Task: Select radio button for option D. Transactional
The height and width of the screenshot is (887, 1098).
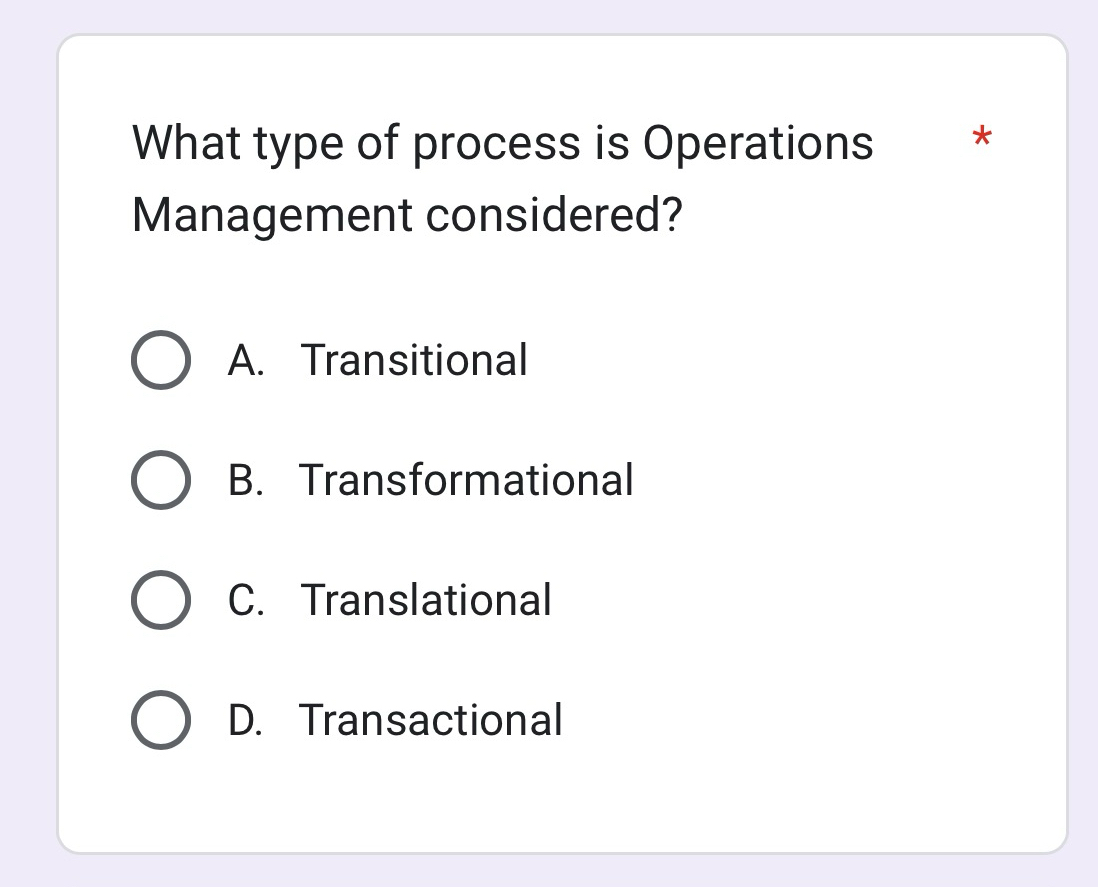Action: point(161,721)
